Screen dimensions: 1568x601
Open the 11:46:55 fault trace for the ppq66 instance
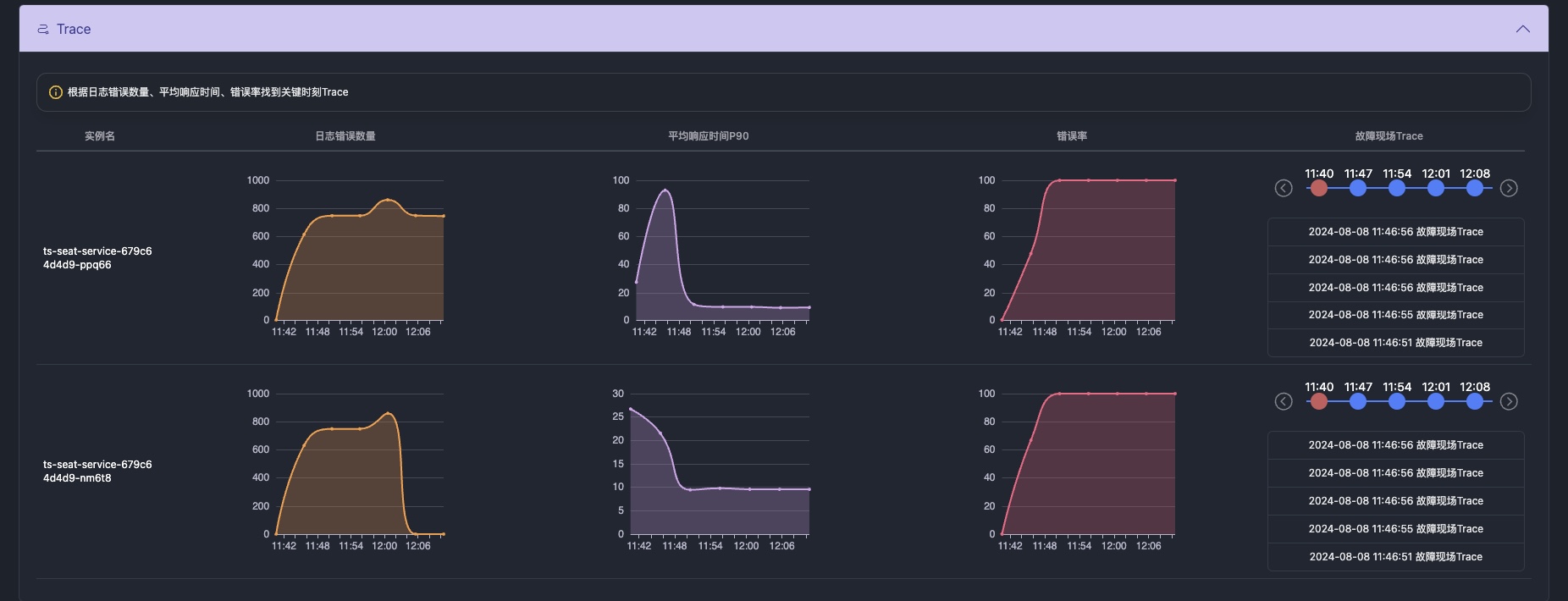pos(1395,315)
